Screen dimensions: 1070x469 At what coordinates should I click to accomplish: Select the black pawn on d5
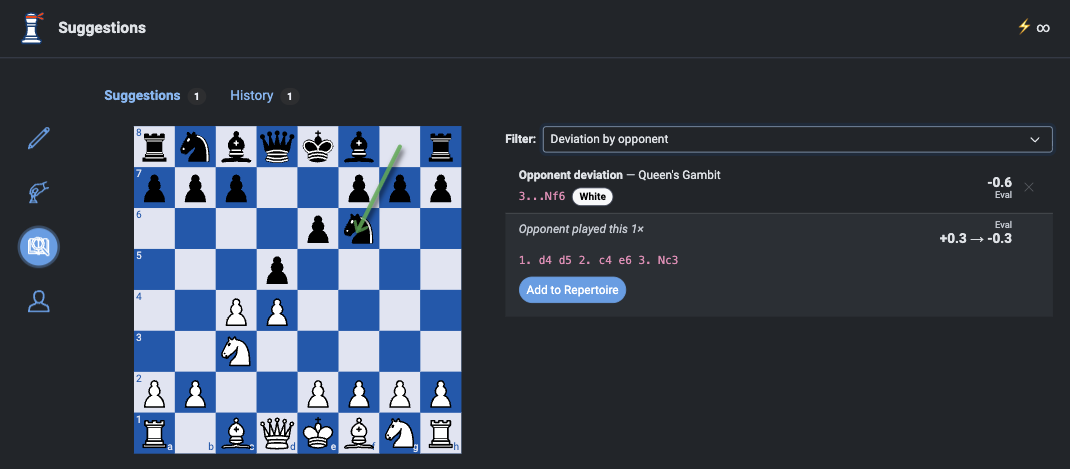click(x=276, y=270)
